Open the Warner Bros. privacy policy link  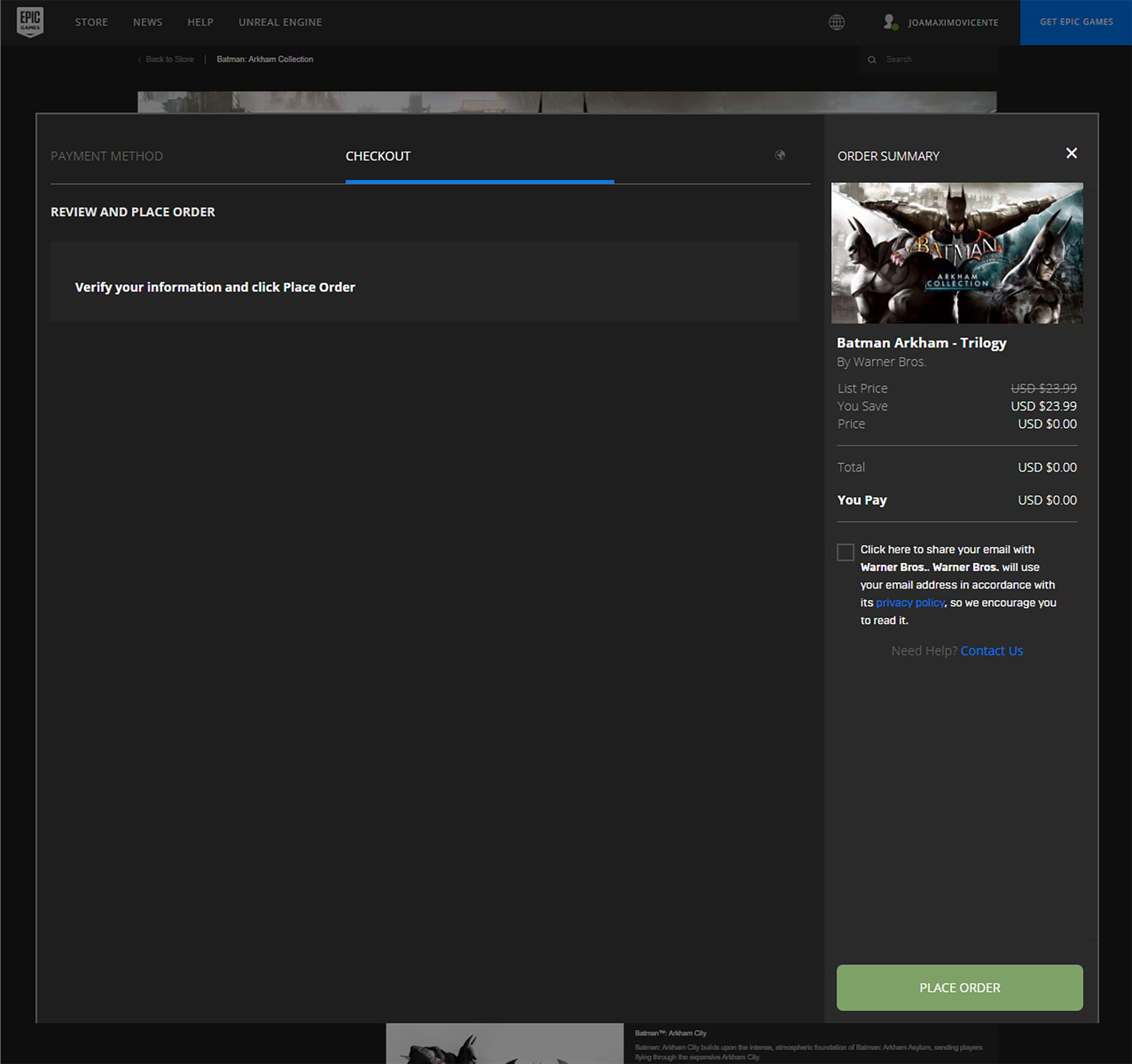(x=910, y=602)
